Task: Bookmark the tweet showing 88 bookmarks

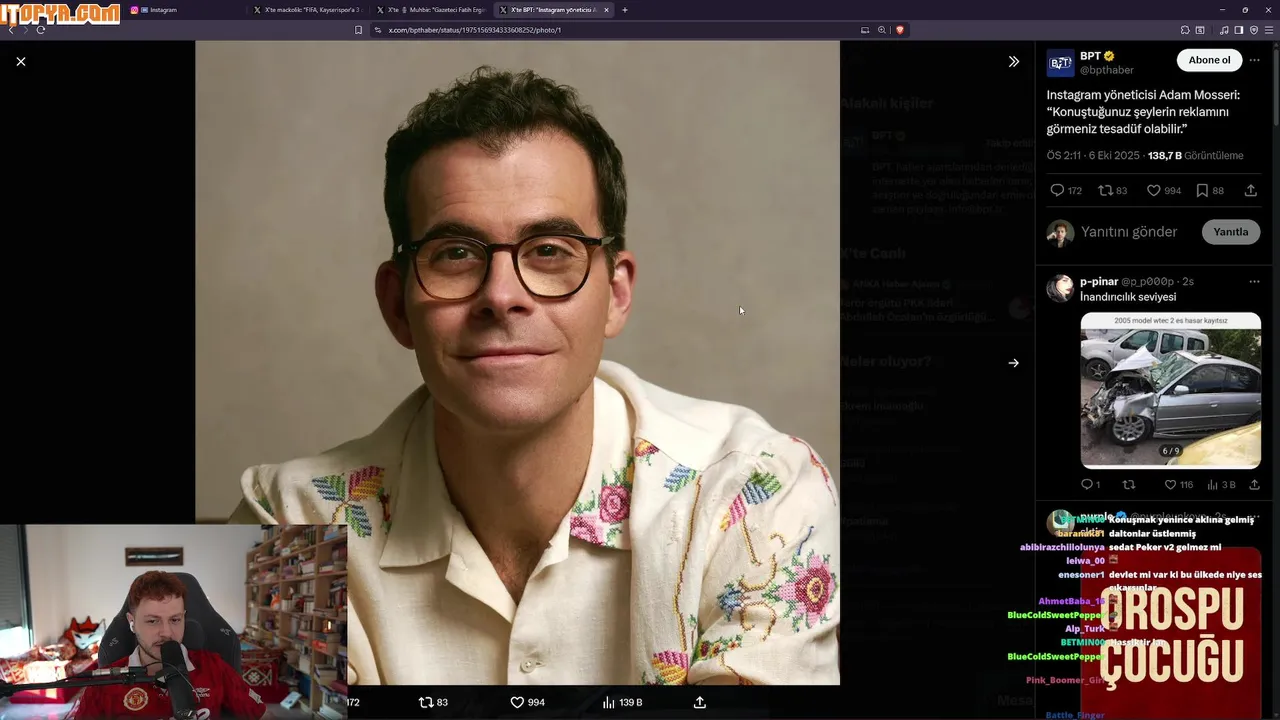Action: coord(1210,190)
